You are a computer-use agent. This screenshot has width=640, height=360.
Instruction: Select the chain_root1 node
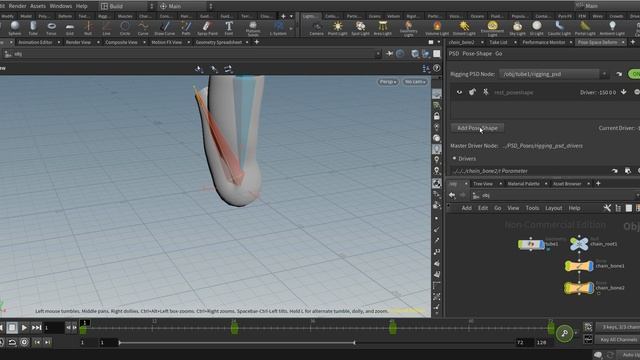(579, 244)
